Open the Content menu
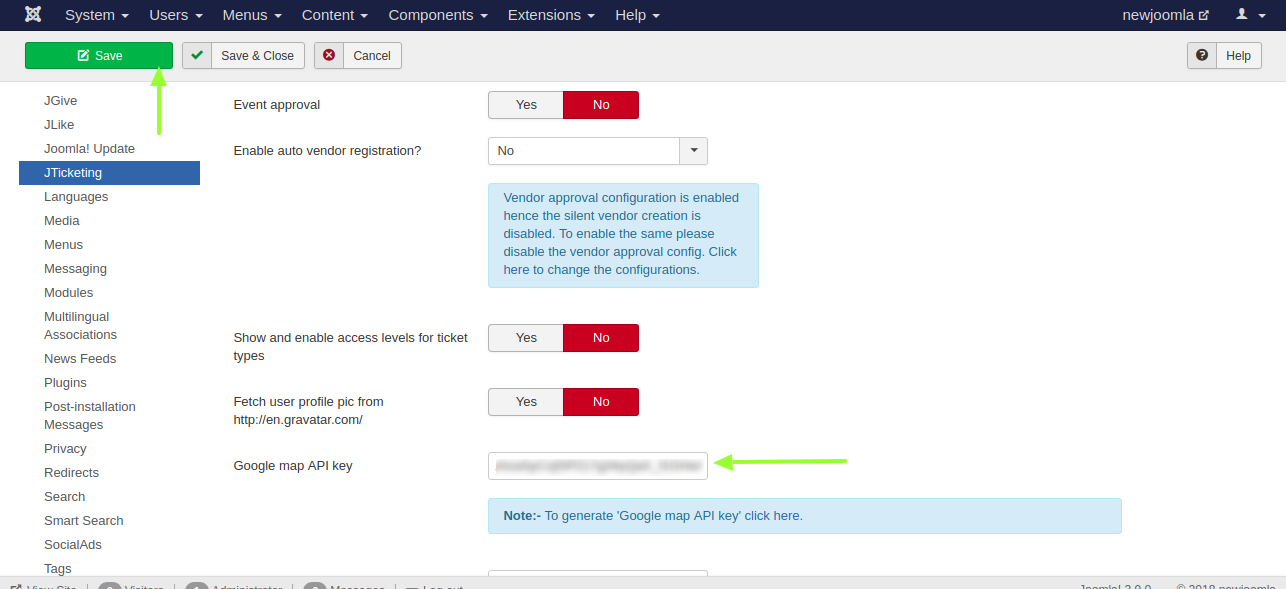The height and width of the screenshot is (589, 1286). click(335, 15)
